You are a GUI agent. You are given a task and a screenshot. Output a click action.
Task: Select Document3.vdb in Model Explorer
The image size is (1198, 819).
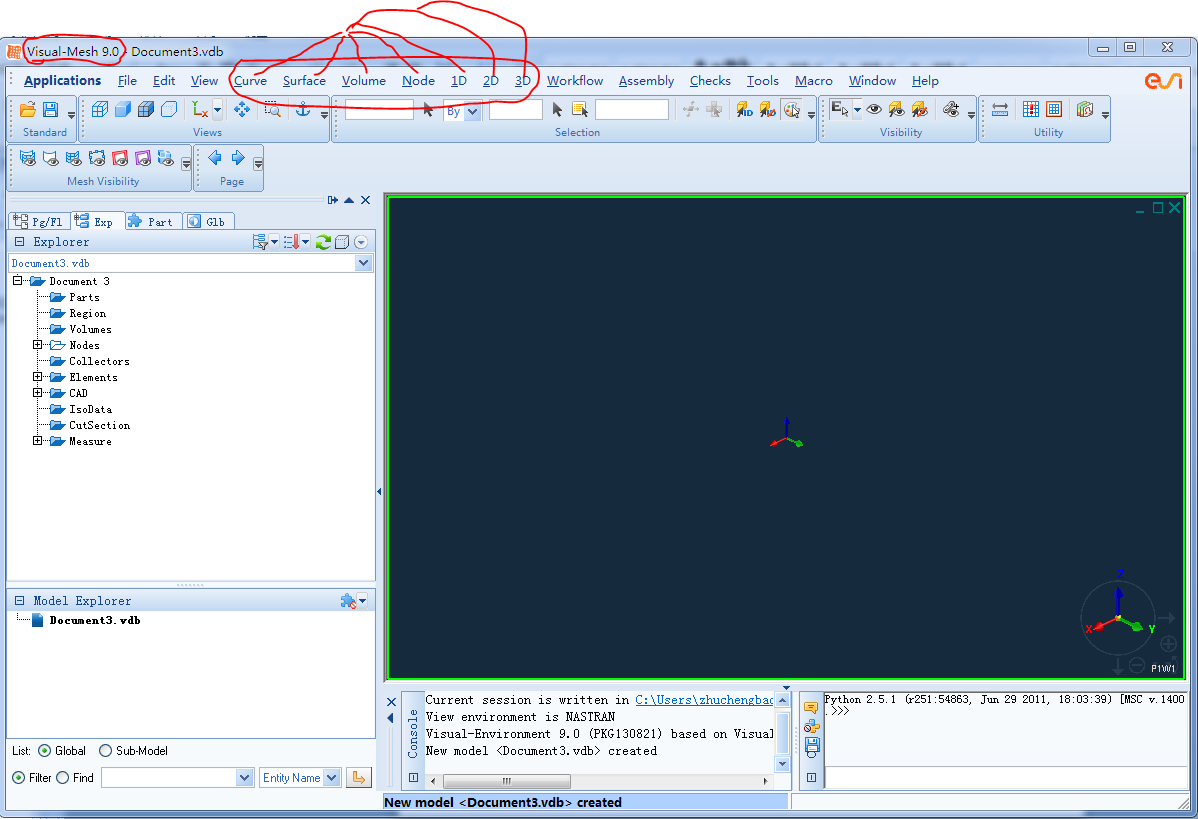coord(95,620)
